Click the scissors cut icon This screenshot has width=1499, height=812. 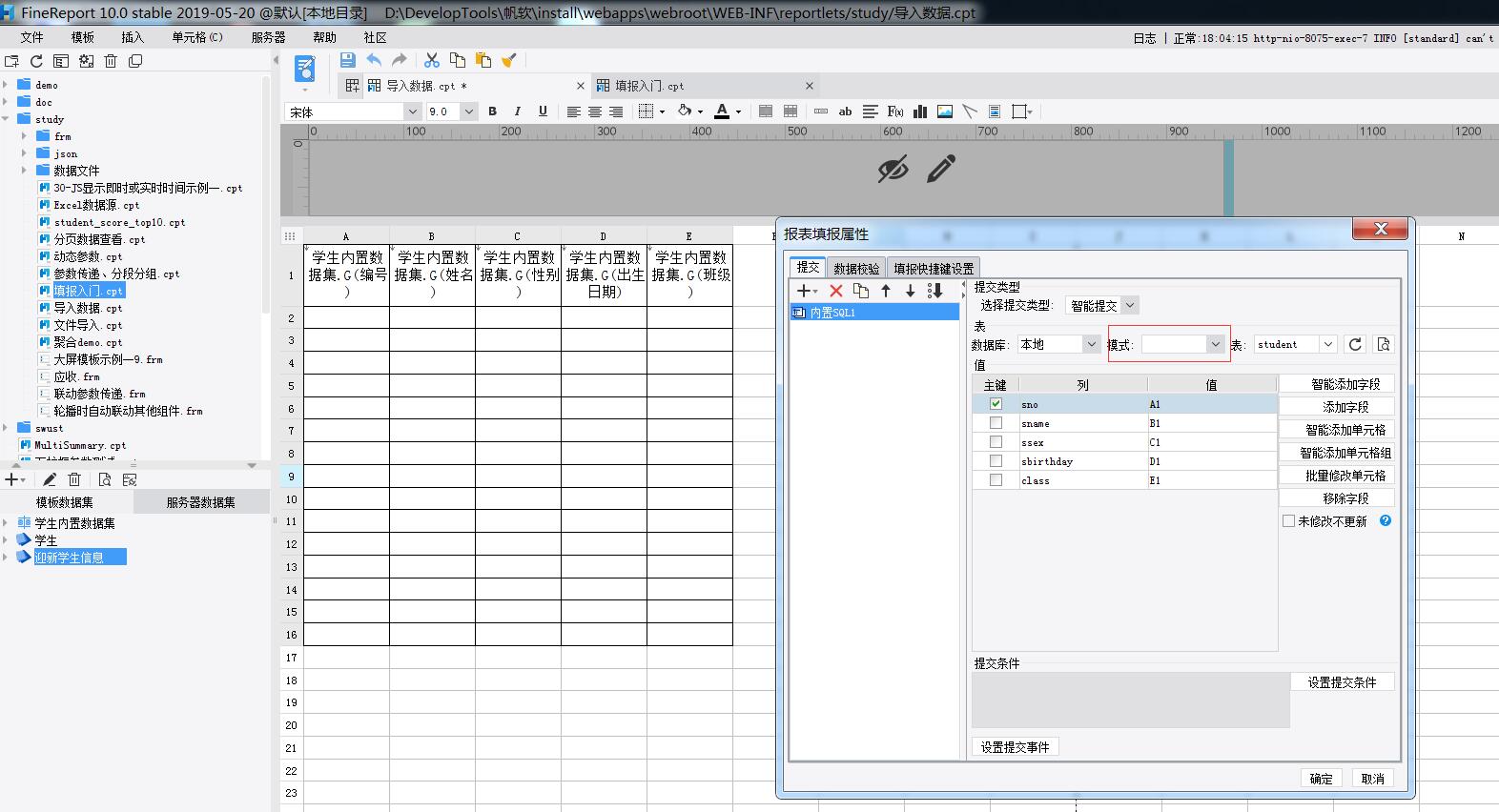point(432,60)
